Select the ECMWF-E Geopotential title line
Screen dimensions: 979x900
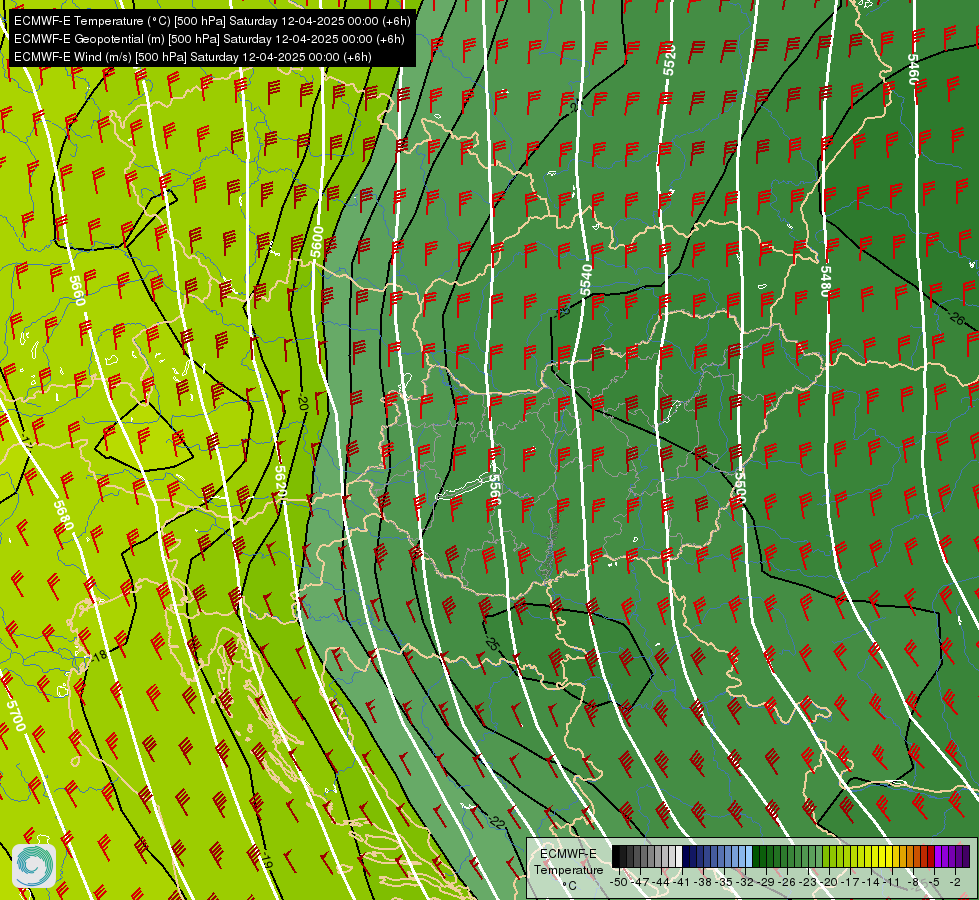coord(209,39)
